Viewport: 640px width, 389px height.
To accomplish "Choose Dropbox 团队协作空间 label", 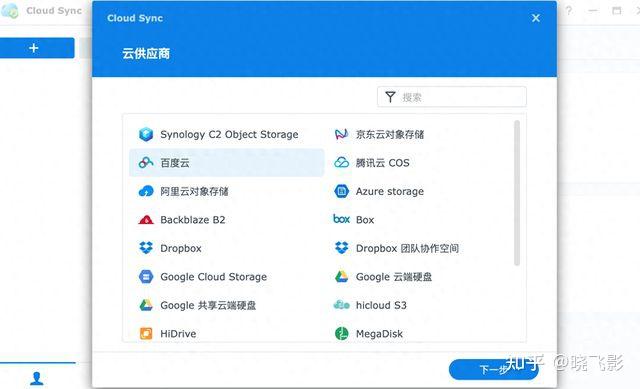I will coord(407,248).
